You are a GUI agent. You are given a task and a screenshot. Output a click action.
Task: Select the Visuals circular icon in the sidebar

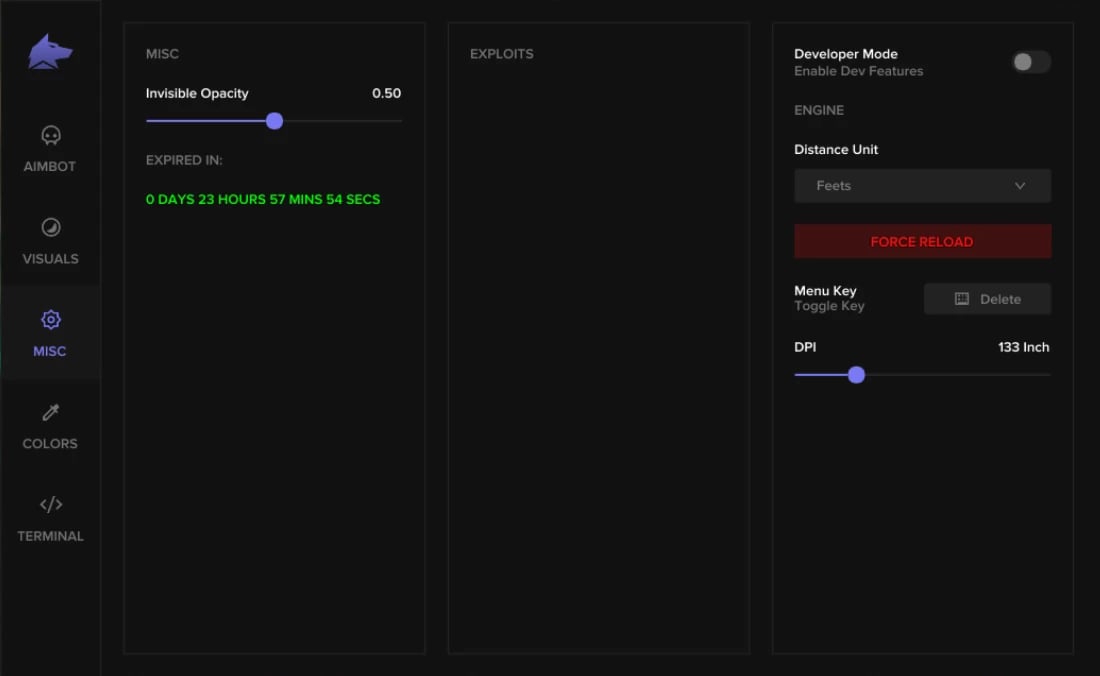click(51, 227)
